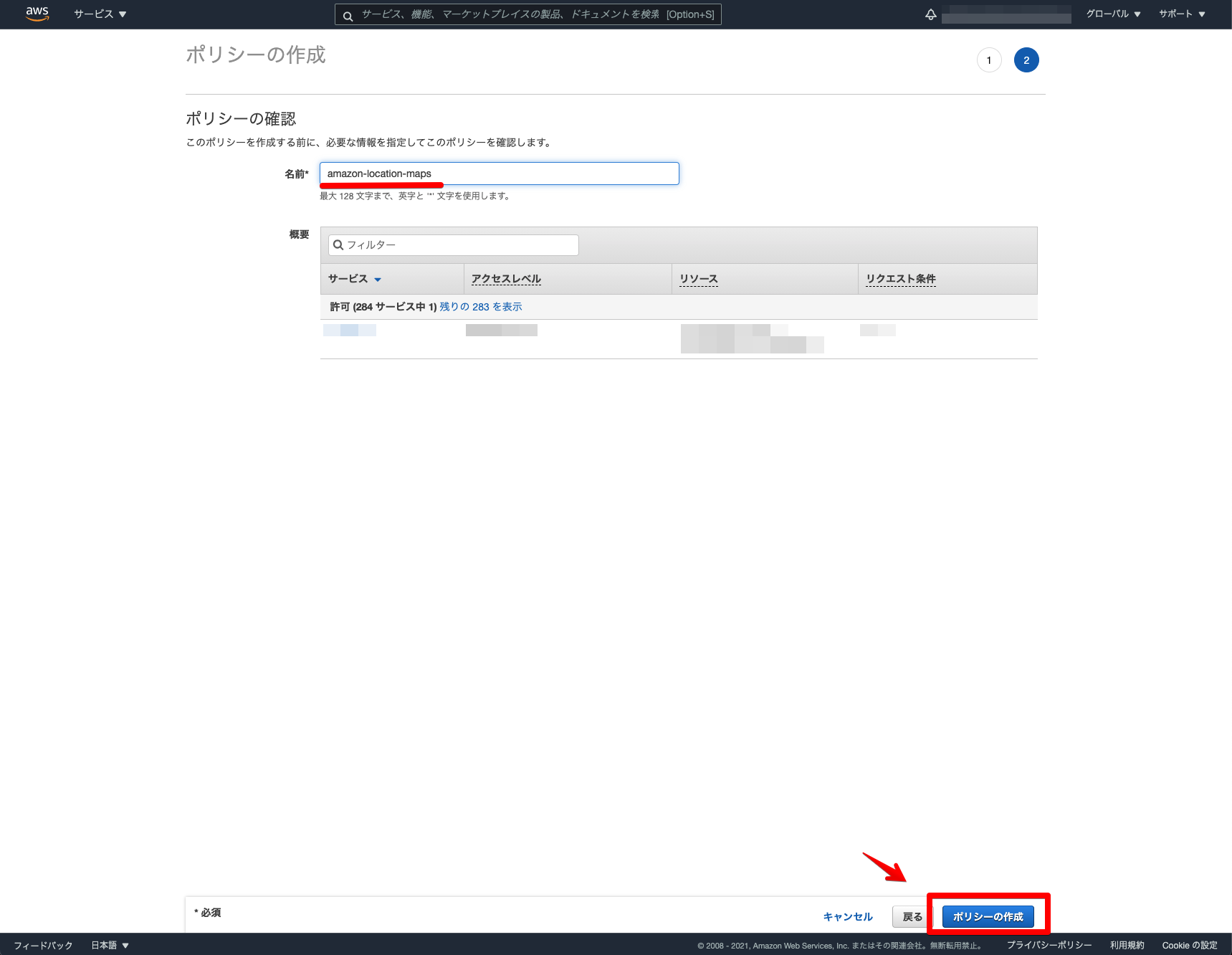Open the サービス menu
Image resolution: width=1232 pixels, height=955 pixels.
(98, 14)
